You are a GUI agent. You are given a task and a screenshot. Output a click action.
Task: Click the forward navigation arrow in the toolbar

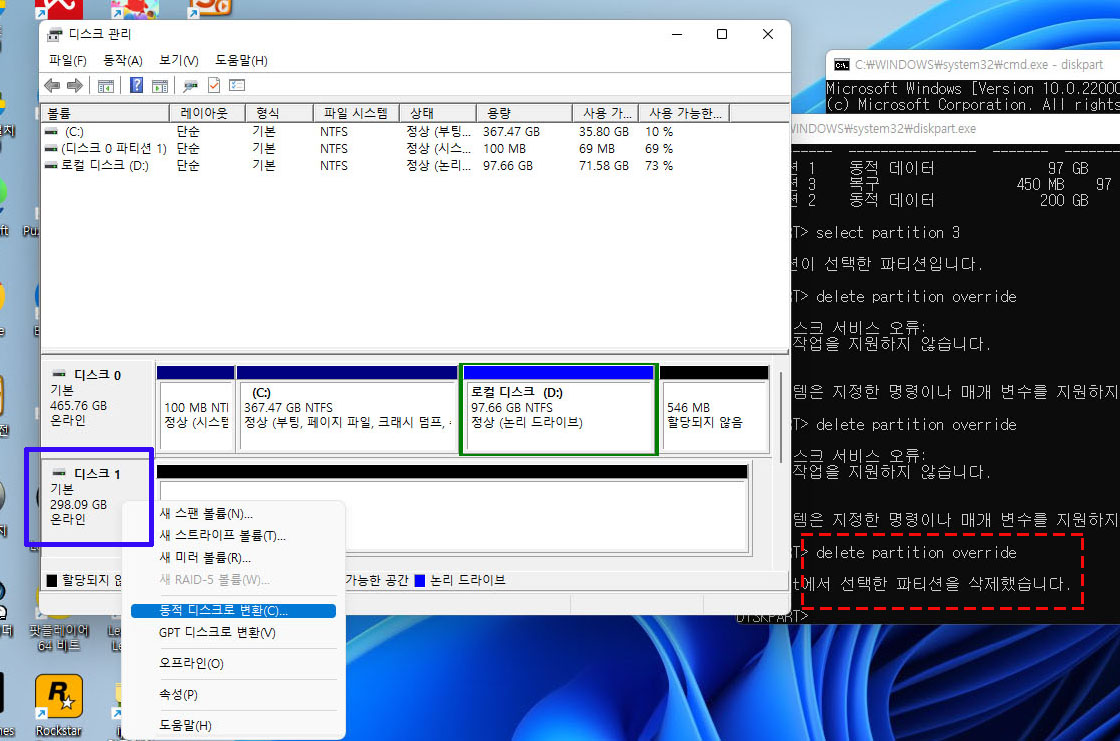(x=75, y=85)
